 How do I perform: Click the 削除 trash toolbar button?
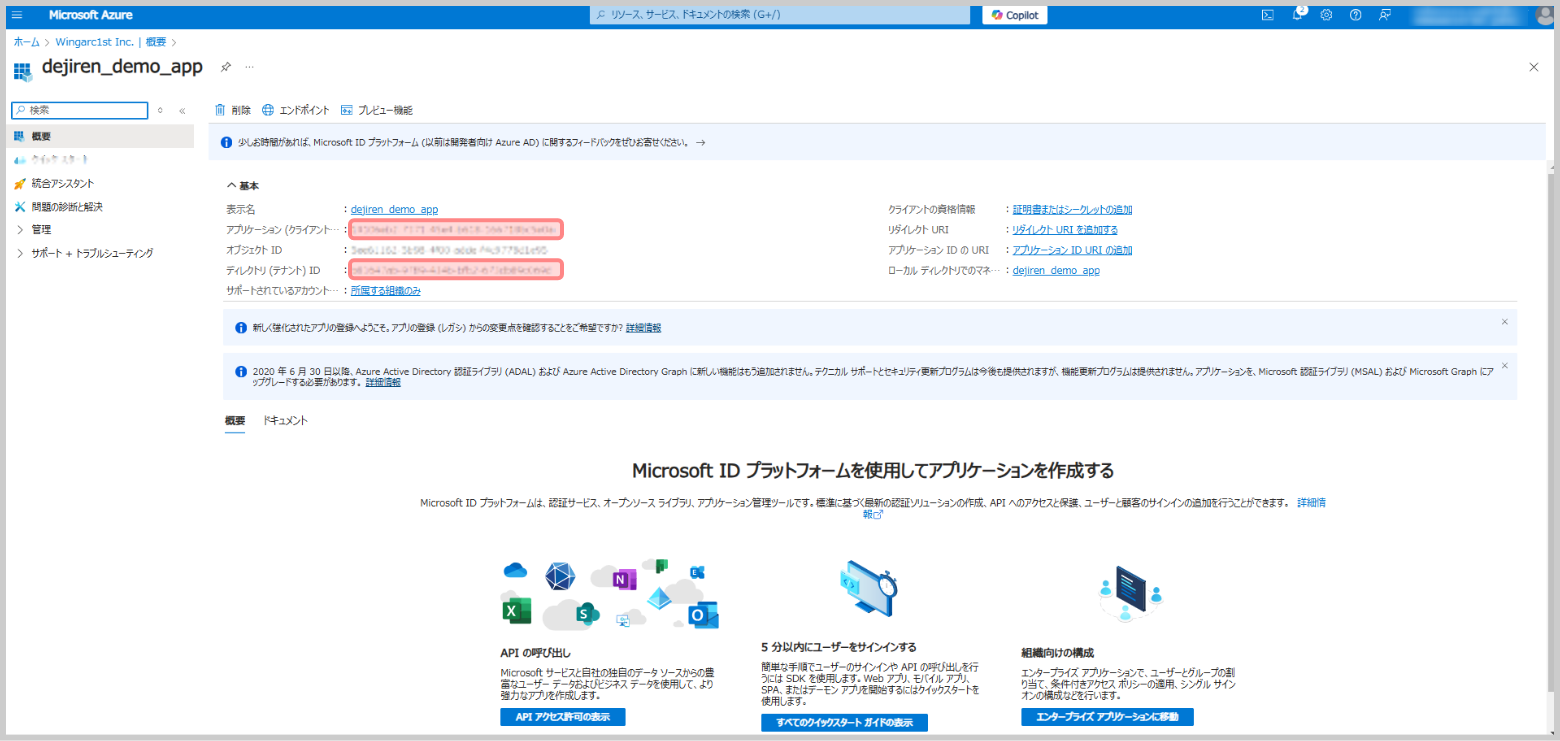click(x=233, y=110)
